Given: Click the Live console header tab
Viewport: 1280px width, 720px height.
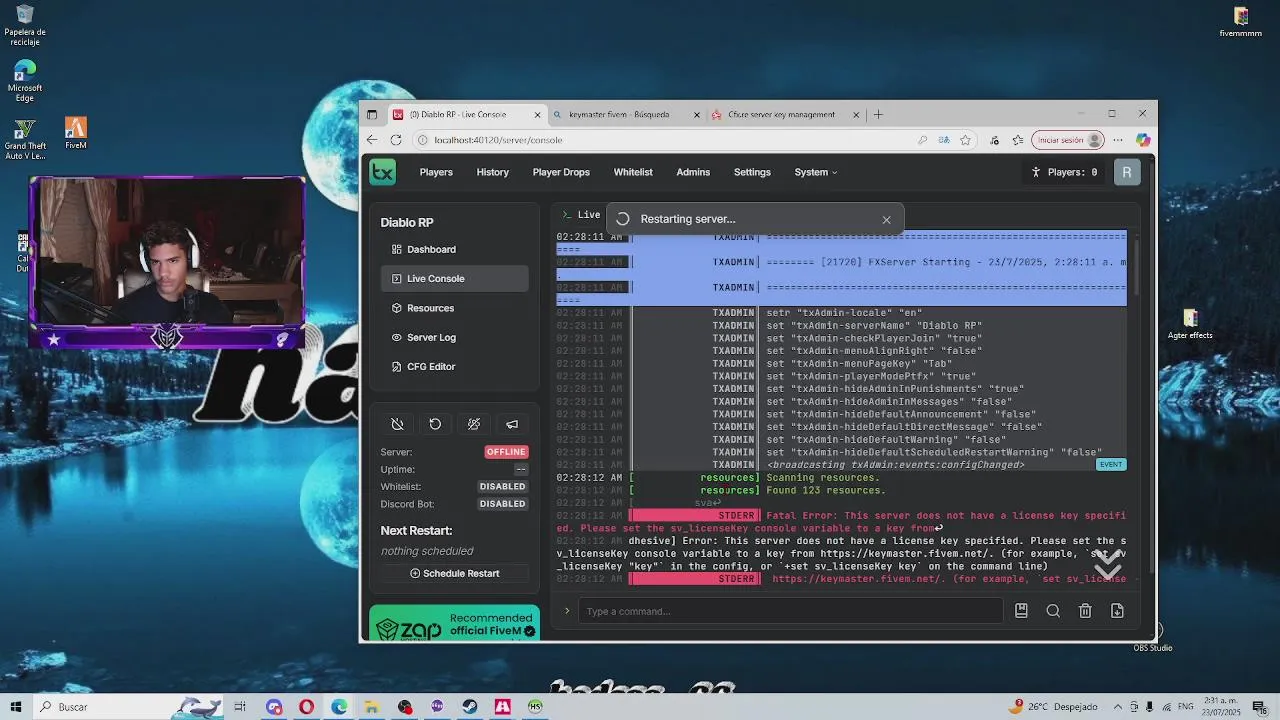Looking at the screenshot, I should point(580,215).
